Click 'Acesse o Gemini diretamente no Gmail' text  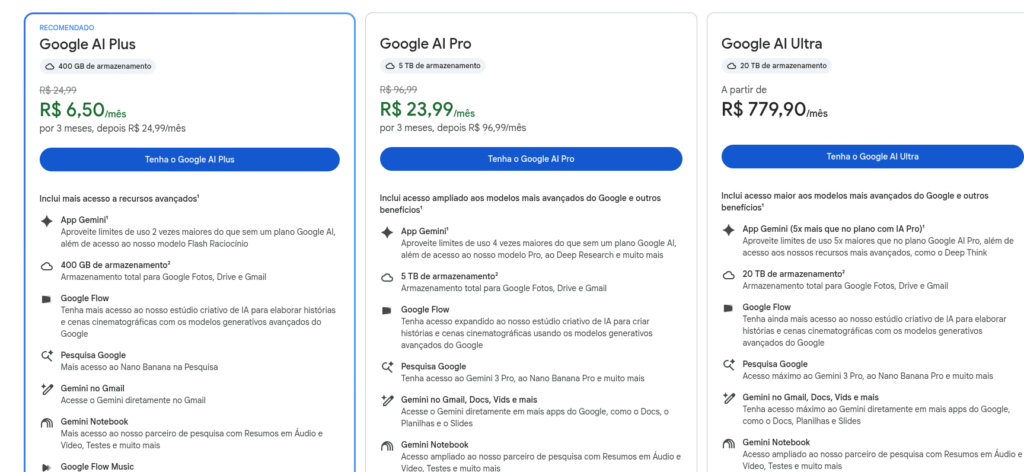coord(133,400)
